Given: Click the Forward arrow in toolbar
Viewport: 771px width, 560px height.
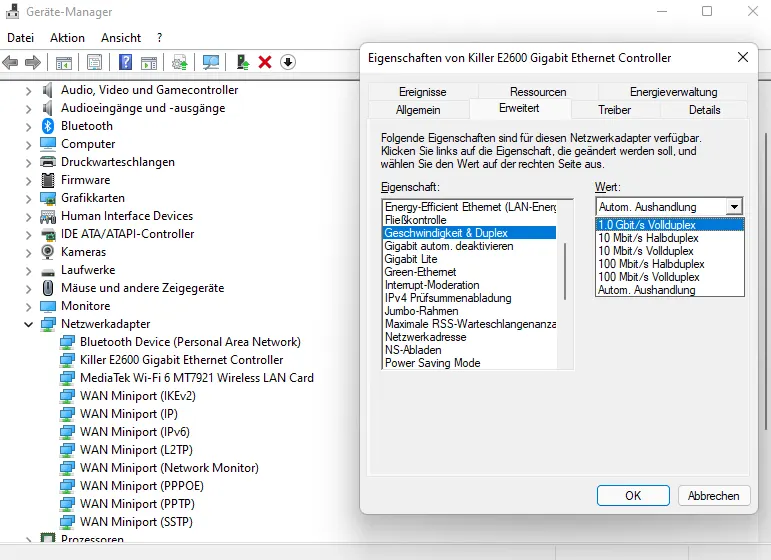Looking at the screenshot, I should pos(33,62).
